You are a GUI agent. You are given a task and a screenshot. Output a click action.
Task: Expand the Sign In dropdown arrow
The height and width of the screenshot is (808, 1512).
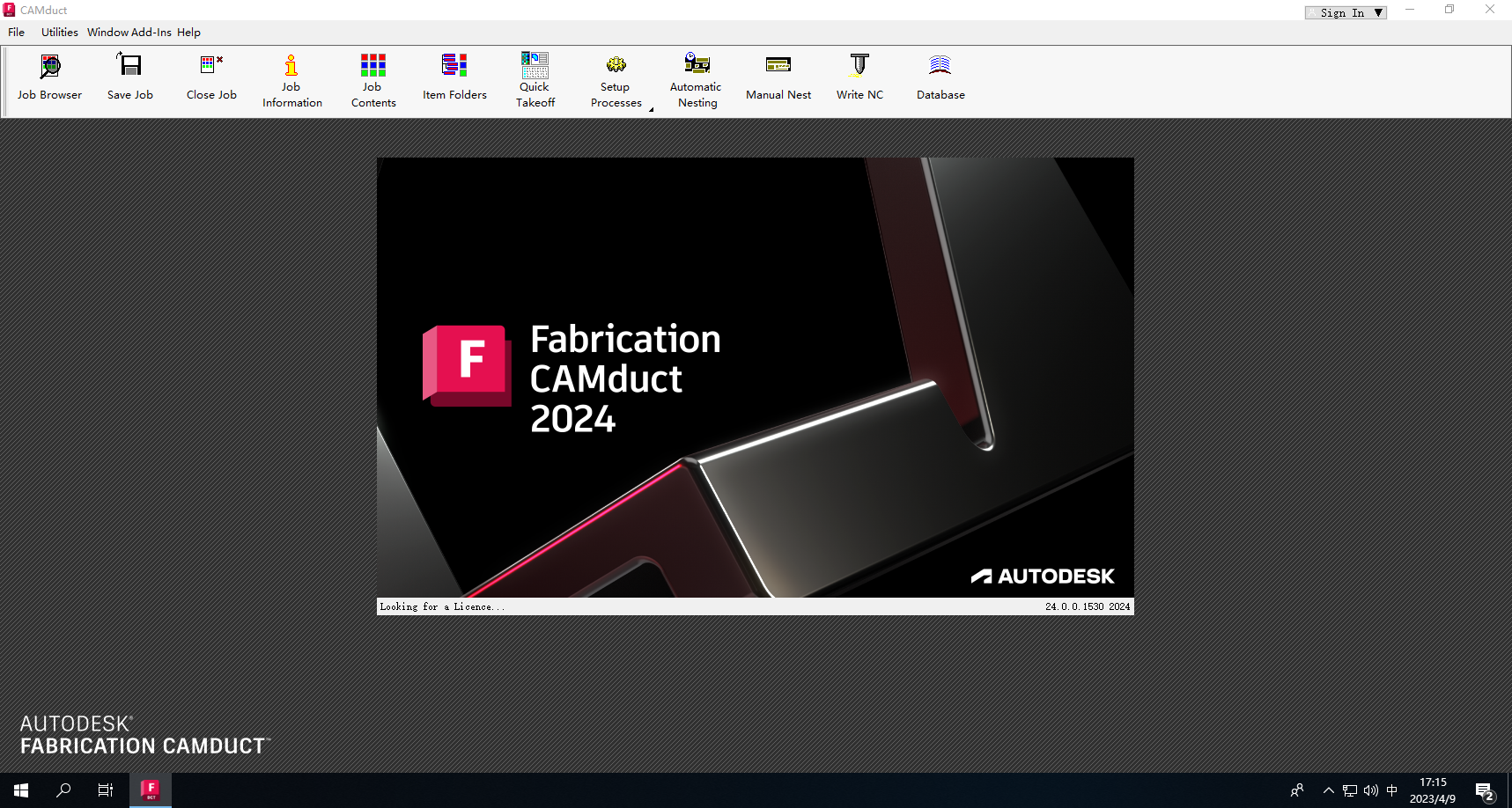click(1379, 13)
